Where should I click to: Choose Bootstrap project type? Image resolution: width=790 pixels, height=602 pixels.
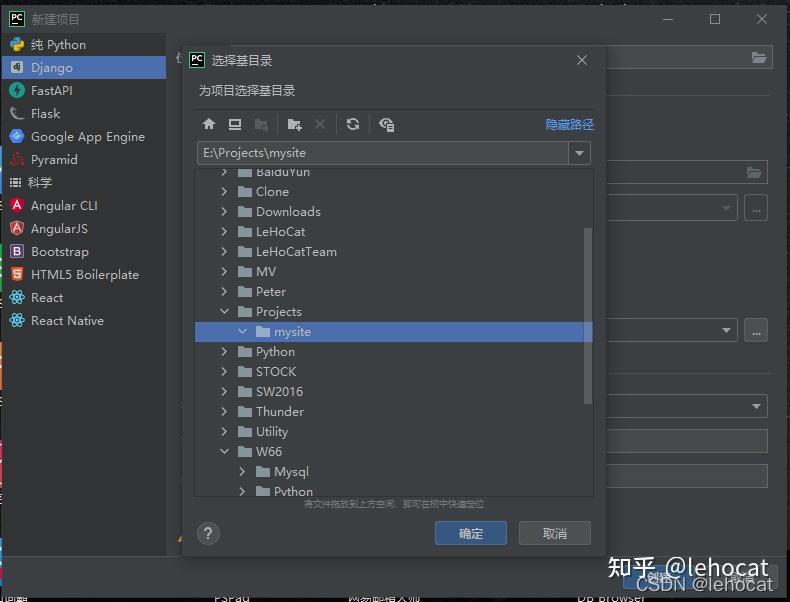[x=84, y=251]
